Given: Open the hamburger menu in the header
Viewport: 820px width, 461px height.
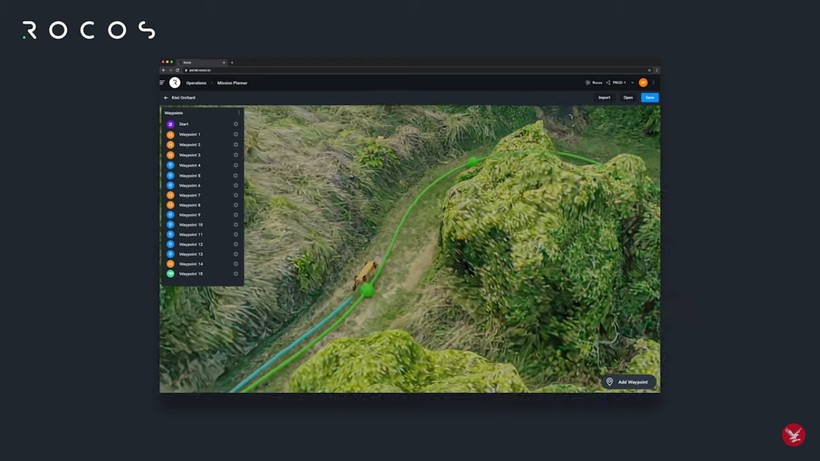Looking at the screenshot, I should click(163, 82).
